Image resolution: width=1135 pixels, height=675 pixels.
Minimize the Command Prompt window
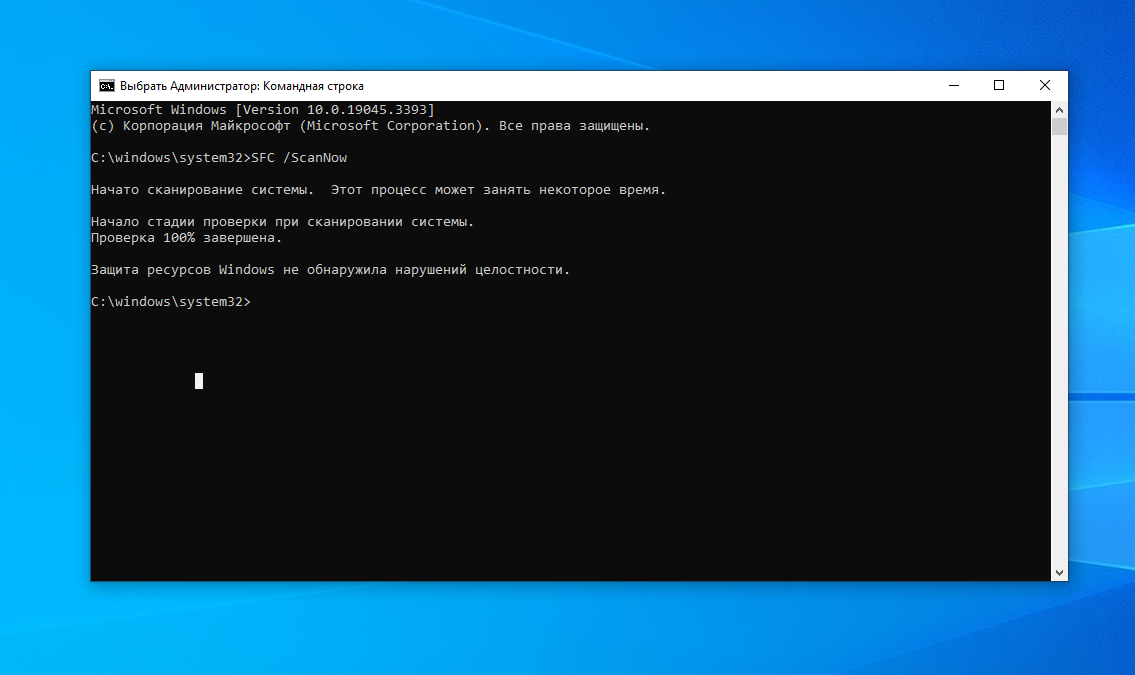(x=954, y=85)
